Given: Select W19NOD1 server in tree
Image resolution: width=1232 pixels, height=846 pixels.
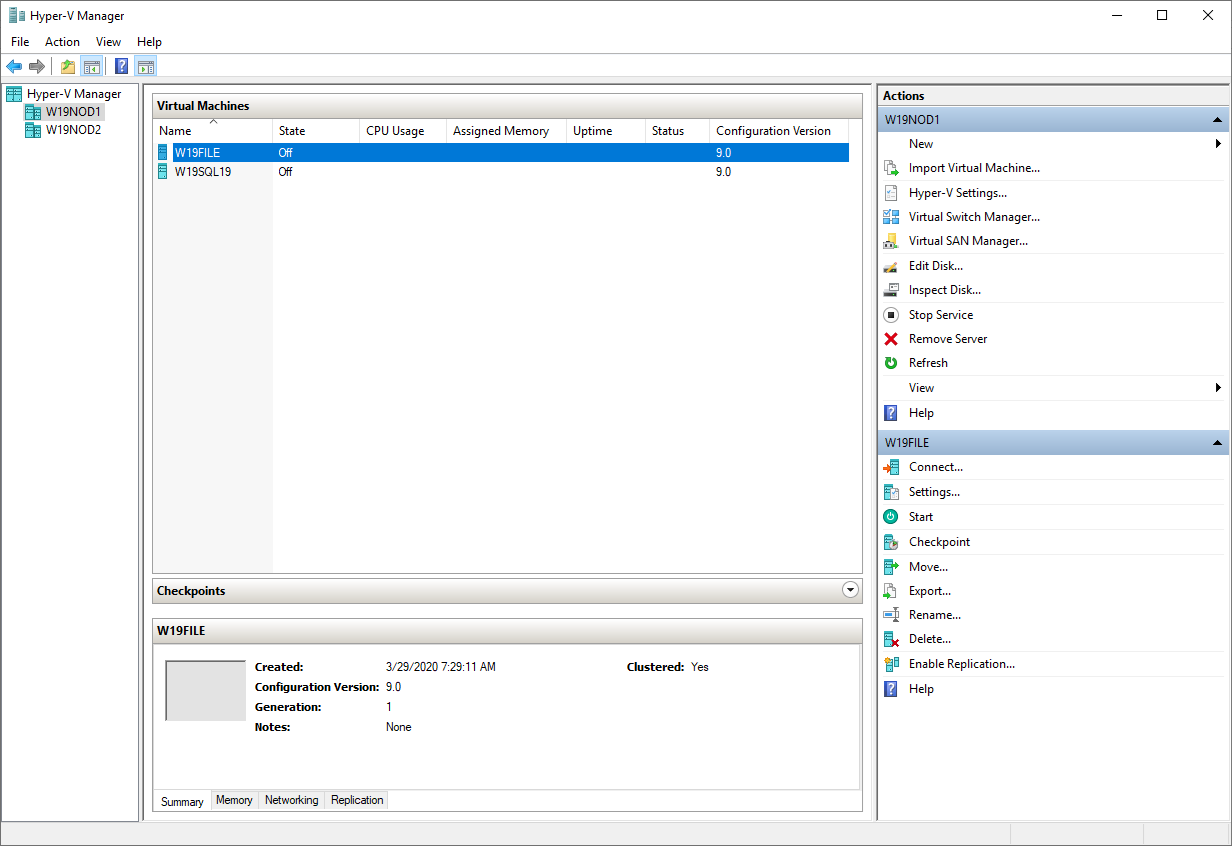Looking at the screenshot, I should (x=73, y=112).
